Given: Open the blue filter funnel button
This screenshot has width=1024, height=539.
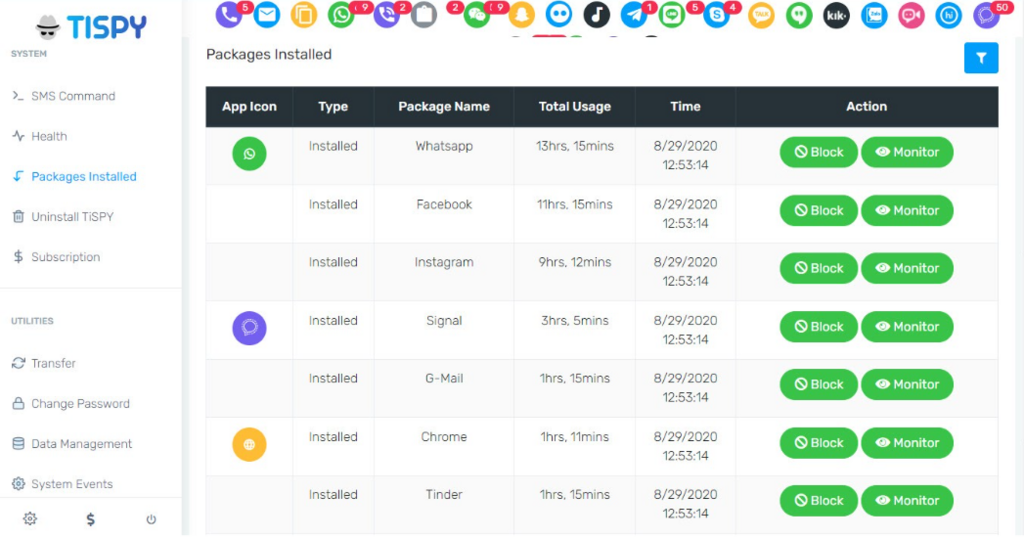Looking at the screenshot, I should pos(981,58).
